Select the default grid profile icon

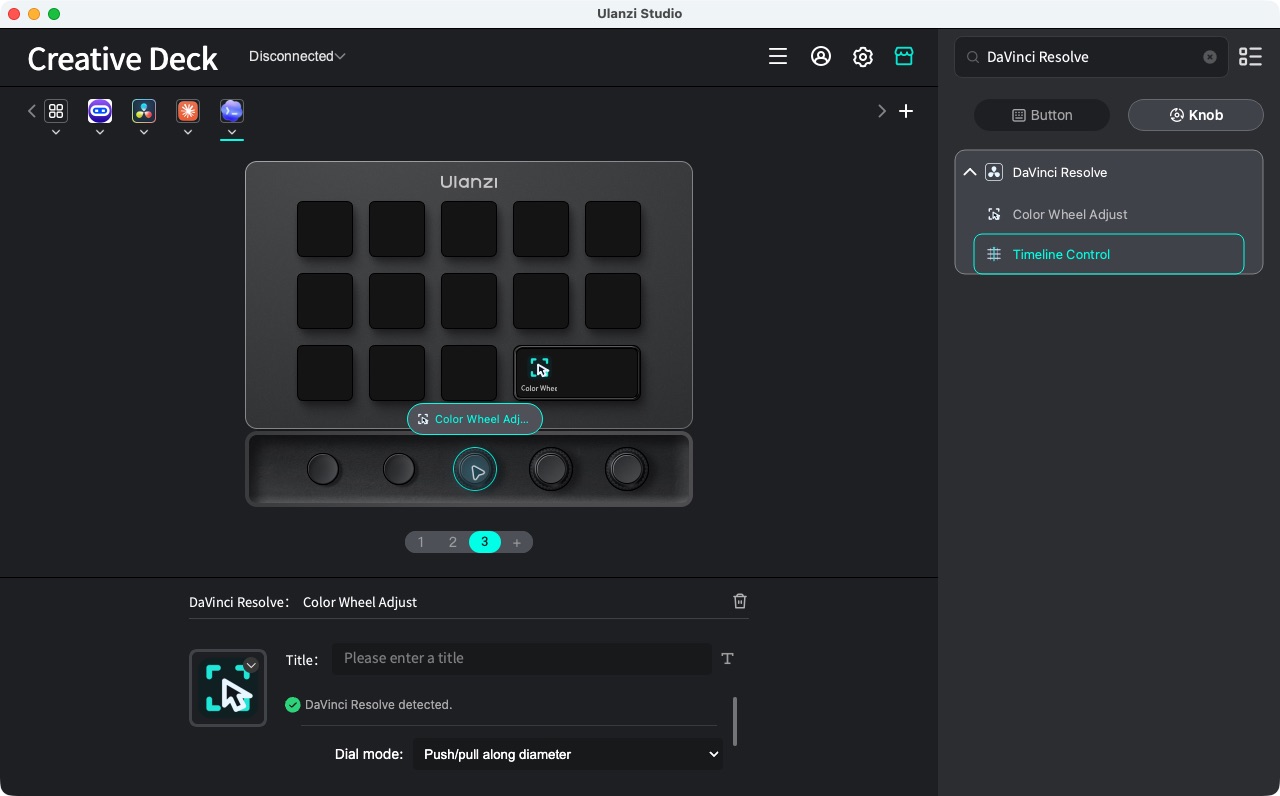[x=56, y=111]
